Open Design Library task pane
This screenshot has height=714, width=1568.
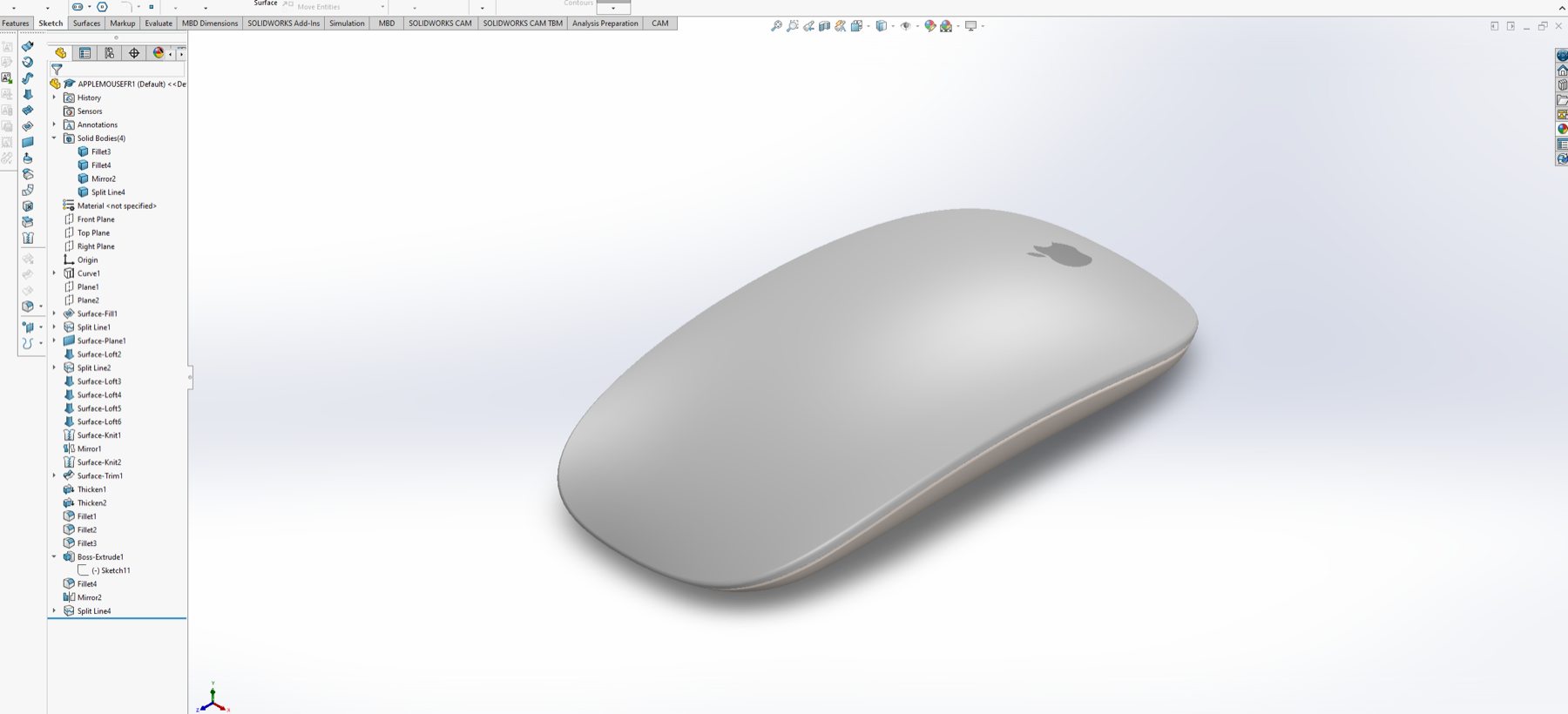(1562, 85)
